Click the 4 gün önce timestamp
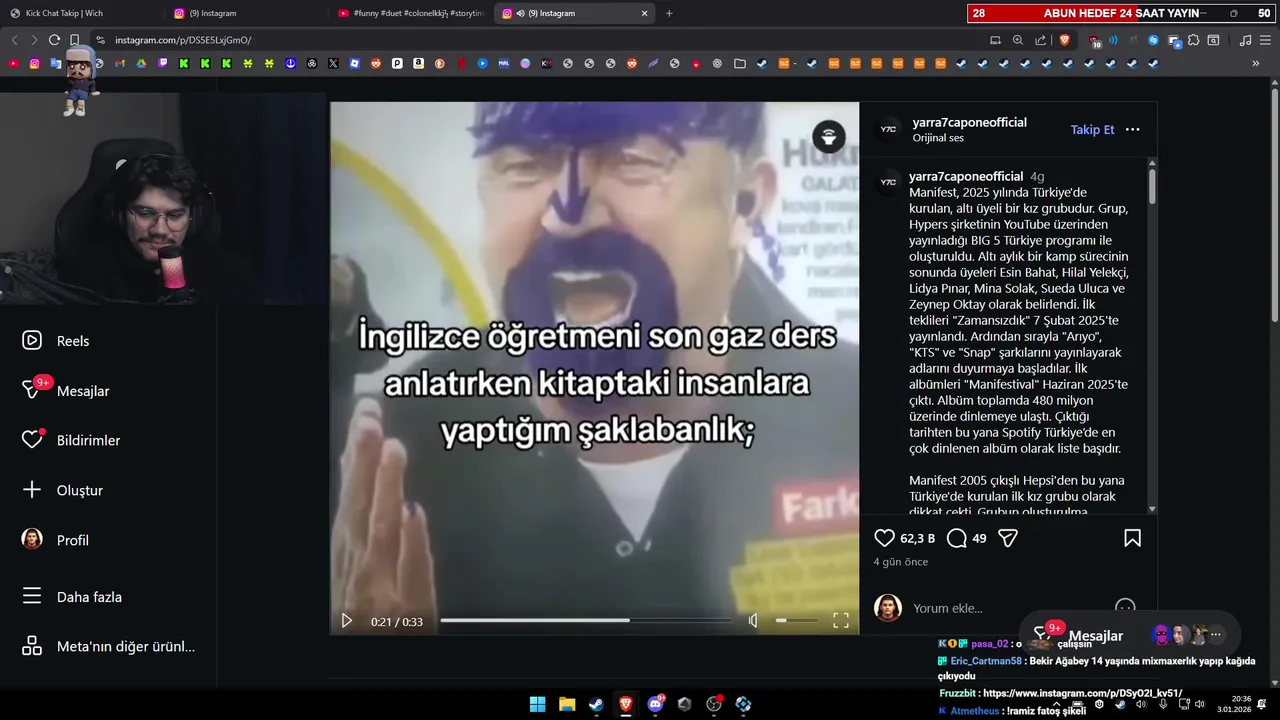 [901, 562]
